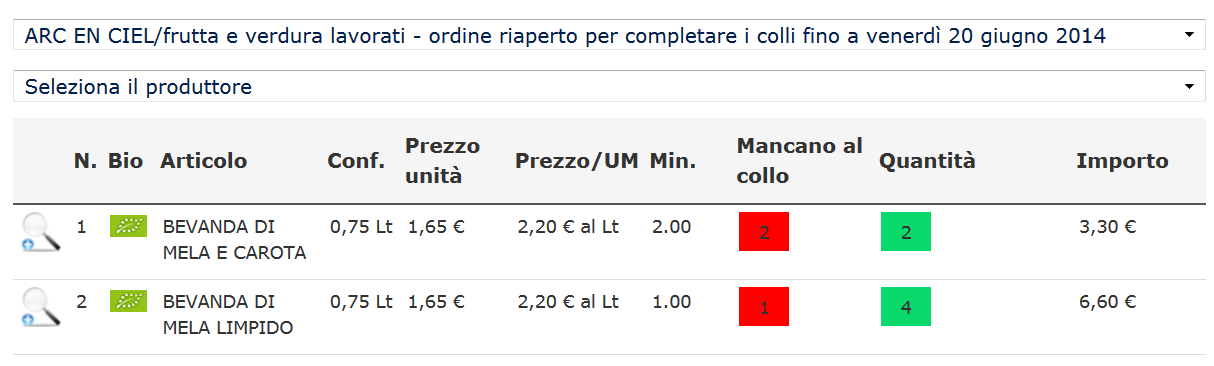Screen dimensions: 1214x366
Task: Click the Importo column header
Action: pyautogui.click(x=1122, y=160)
